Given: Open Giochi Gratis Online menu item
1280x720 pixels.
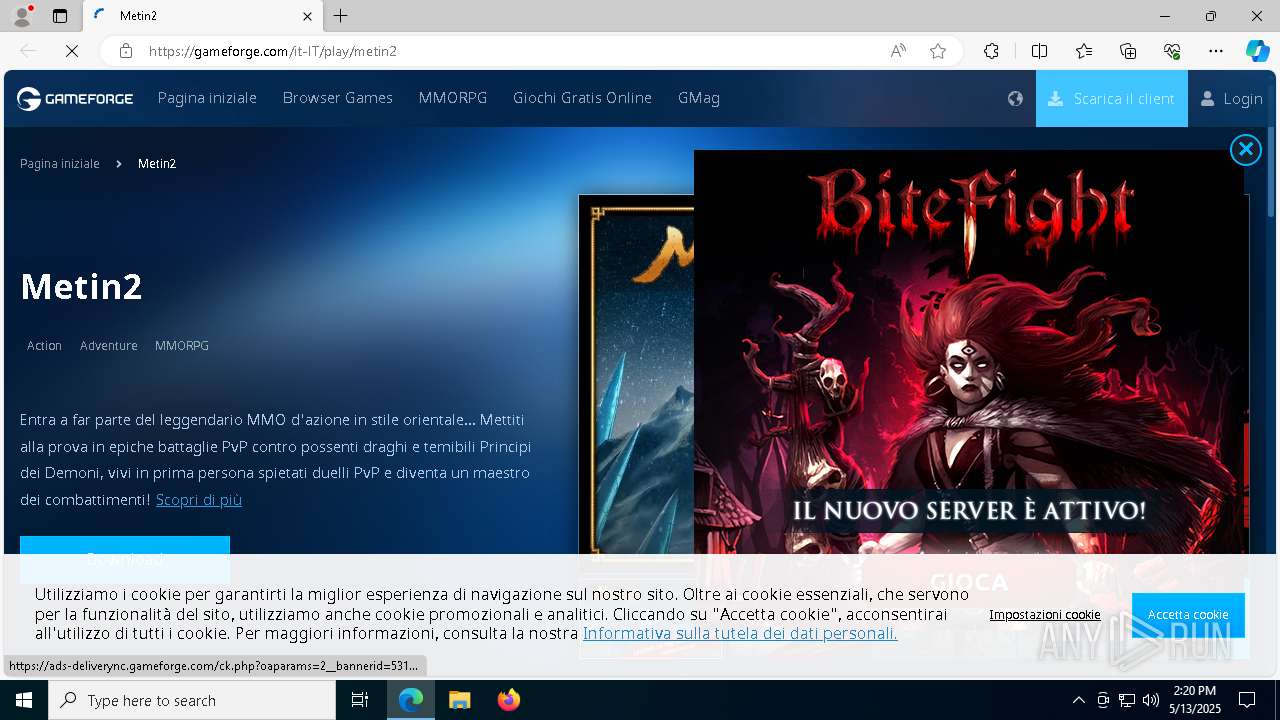Looking at the screenshot, I should [x=582, y=98].
